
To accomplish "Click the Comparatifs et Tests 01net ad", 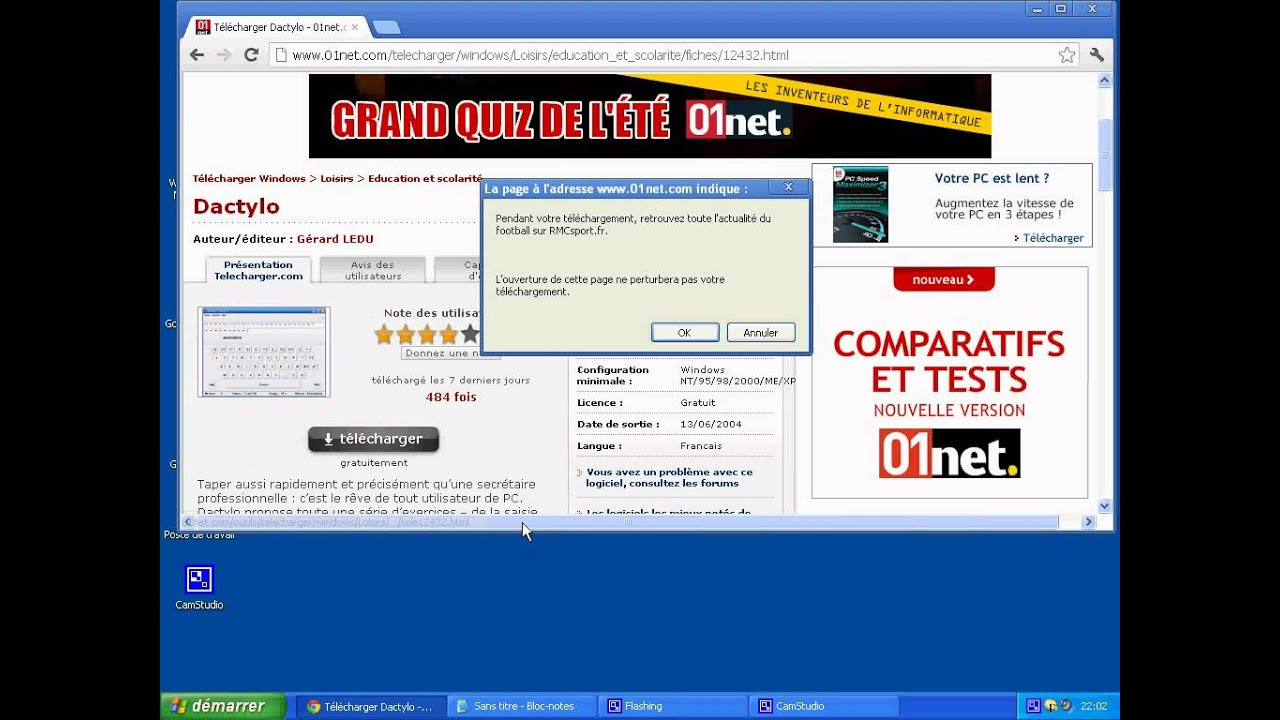I will (949, 382).
